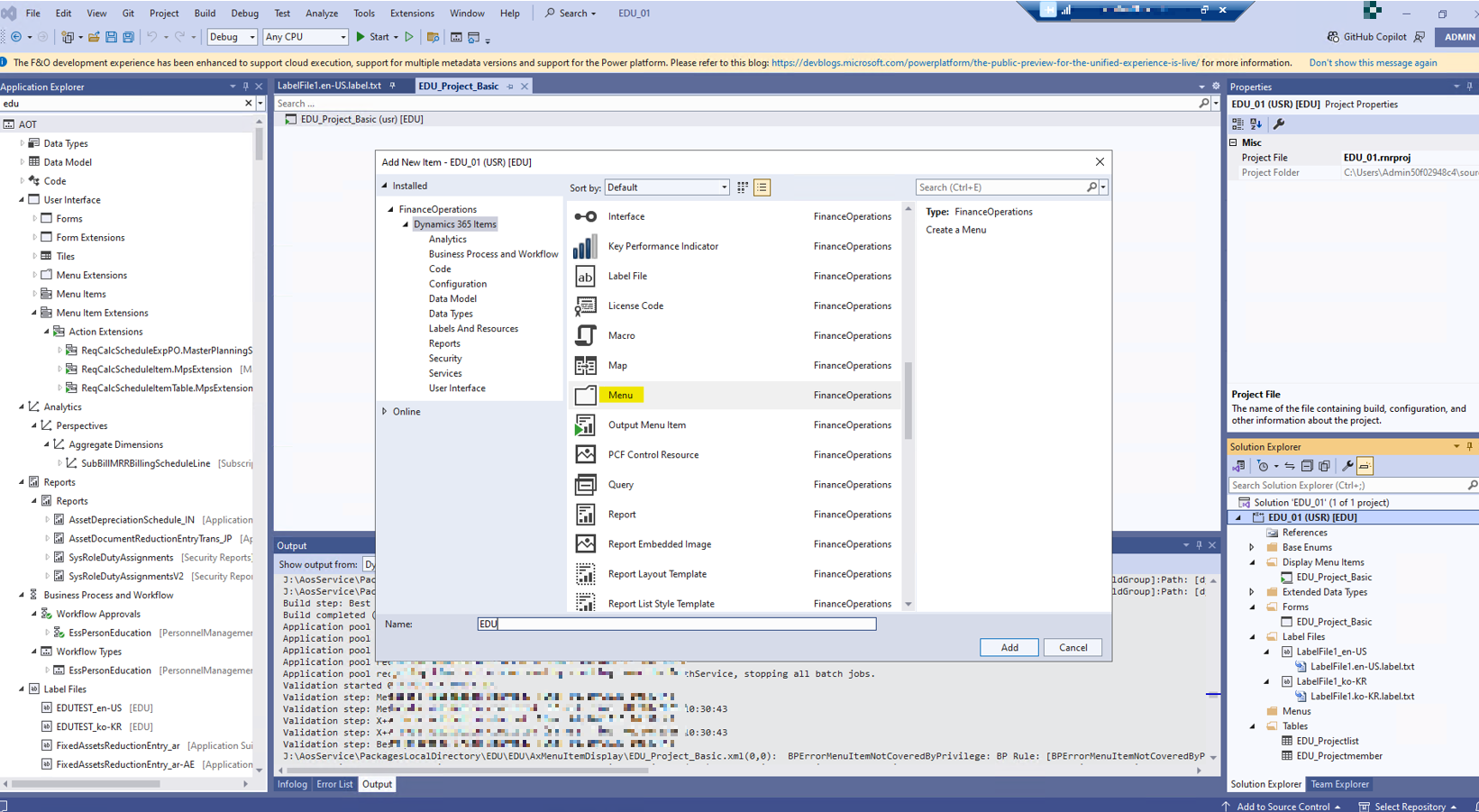Expand Data Types node in Application Explorer
This screenshot has width=1479, height=812.
click(23, 143)
